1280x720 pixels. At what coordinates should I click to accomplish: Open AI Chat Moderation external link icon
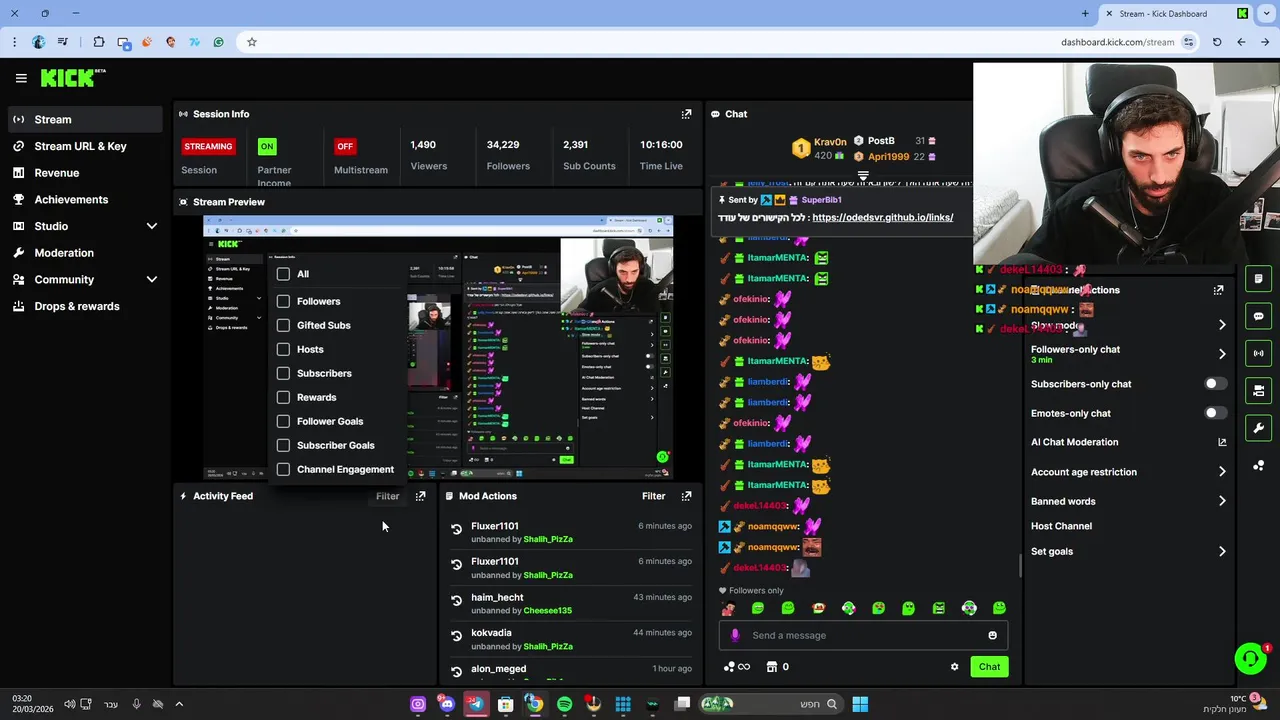tap(1222, 442)
